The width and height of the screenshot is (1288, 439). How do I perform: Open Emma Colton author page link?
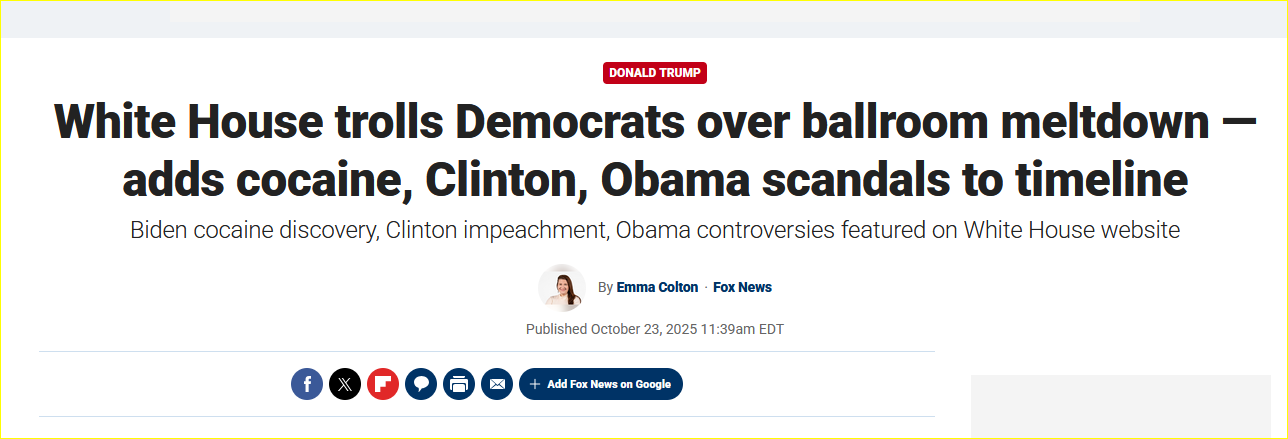click(655, 287)
